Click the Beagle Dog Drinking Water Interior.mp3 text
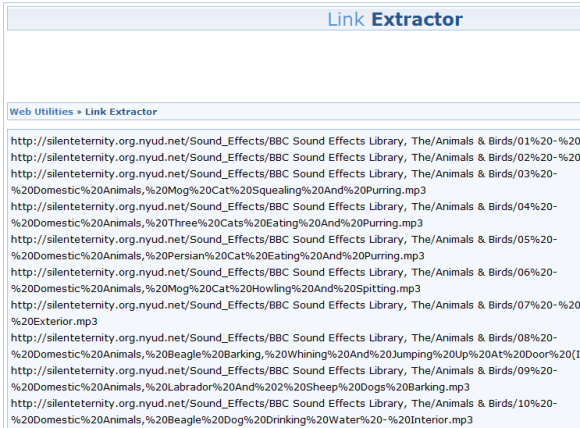Image resolution: width=580 pixels, height=428 pixels. [242, 420]
